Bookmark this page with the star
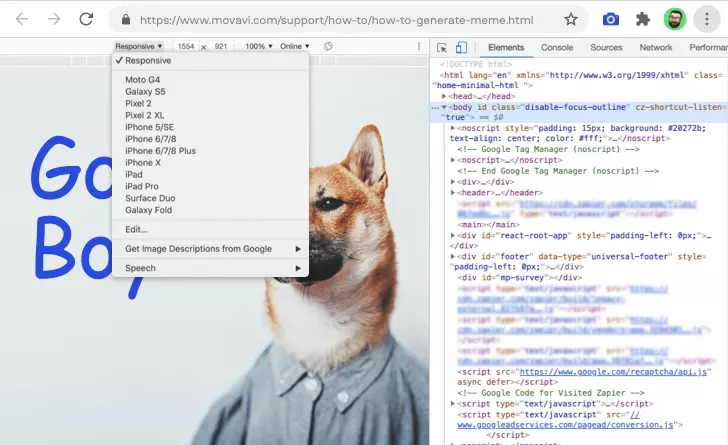 coord(571,20)
